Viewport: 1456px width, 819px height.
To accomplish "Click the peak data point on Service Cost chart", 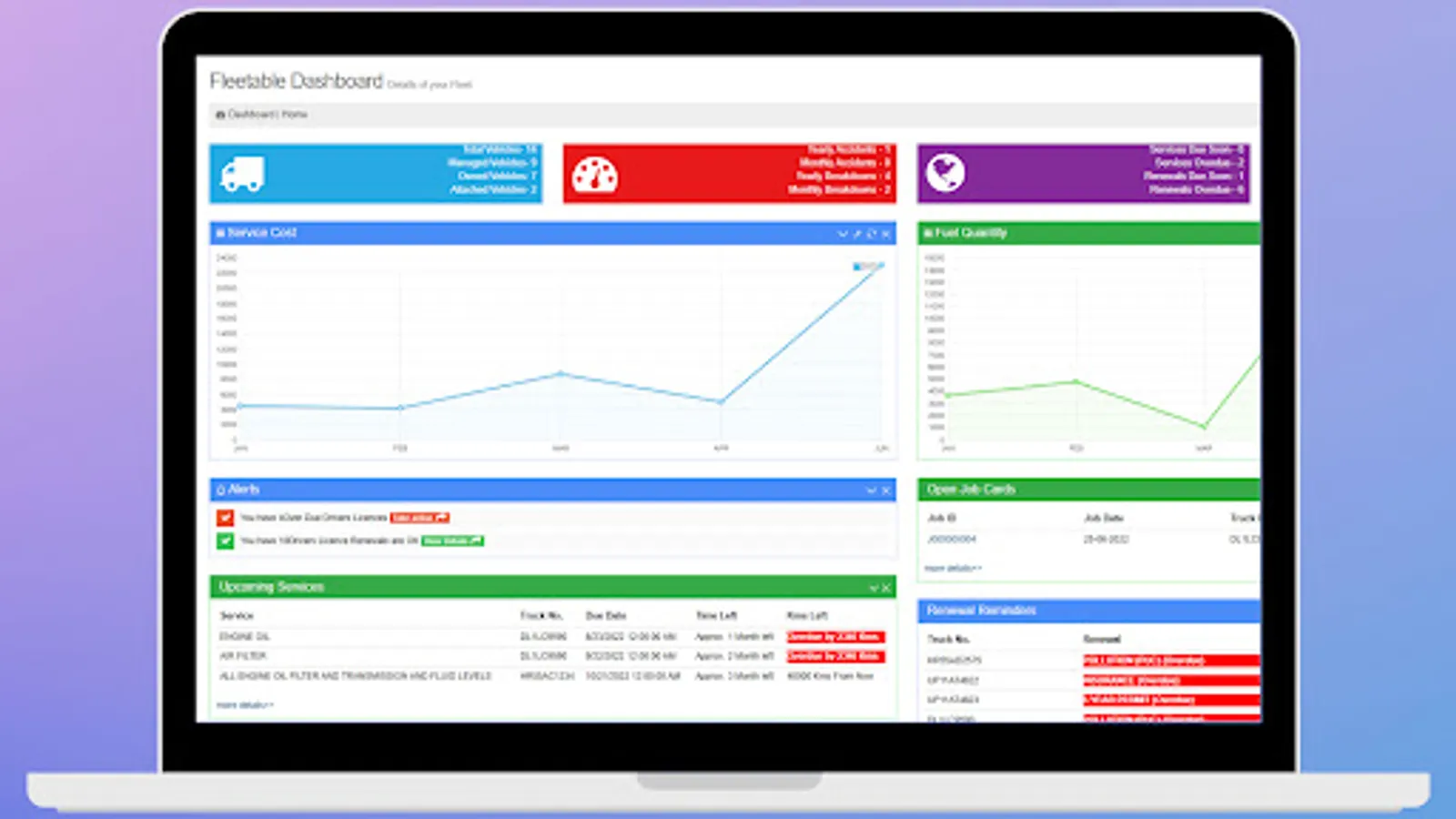I will pyautogui.click(x=880, y=266).
